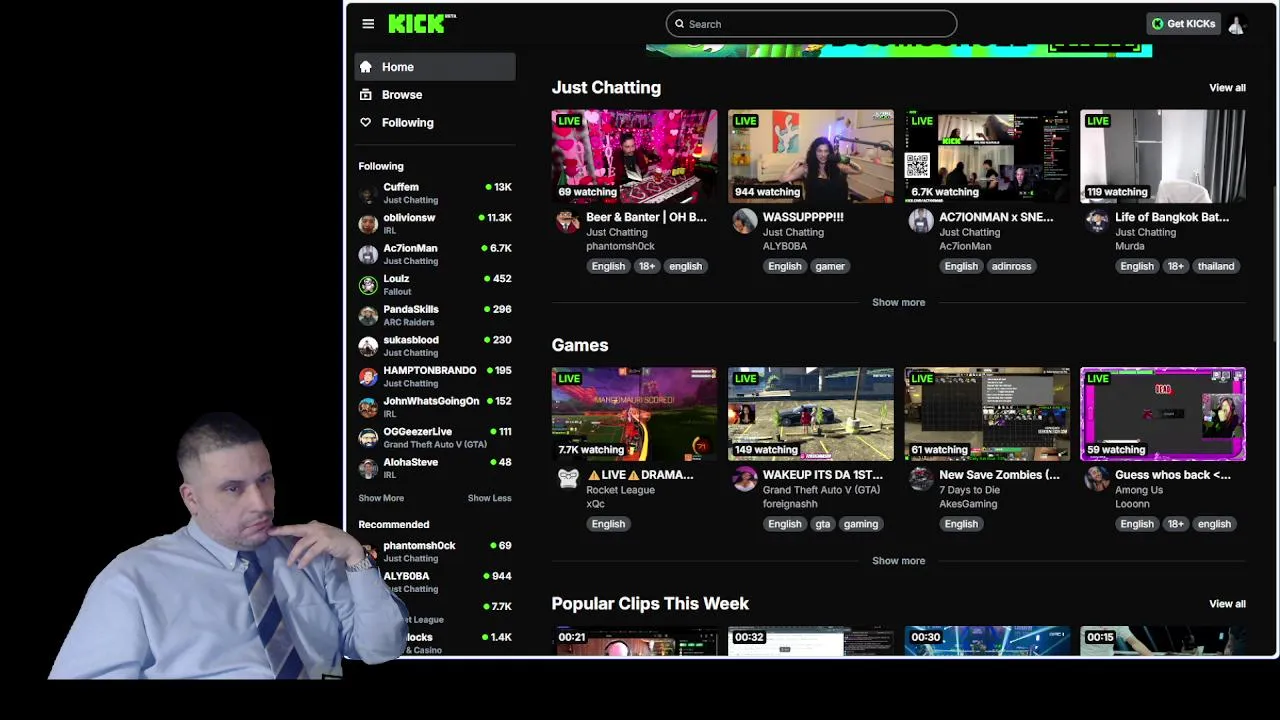Viewport: 1280px width, 720px height.
Task: Focus the Search input field
Action: coord(811,24)
